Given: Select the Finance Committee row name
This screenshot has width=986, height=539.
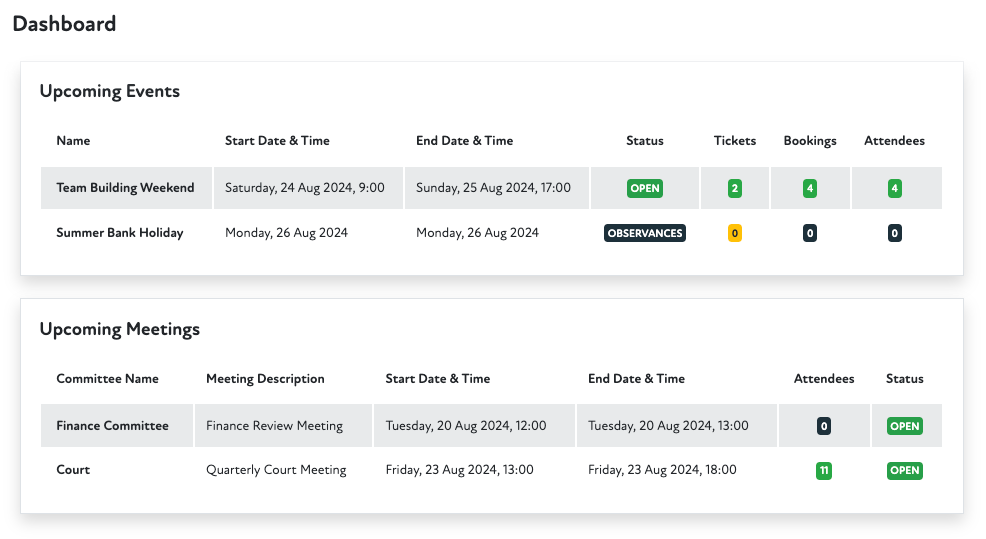Looking at the screenshot, I should point(112,426).
